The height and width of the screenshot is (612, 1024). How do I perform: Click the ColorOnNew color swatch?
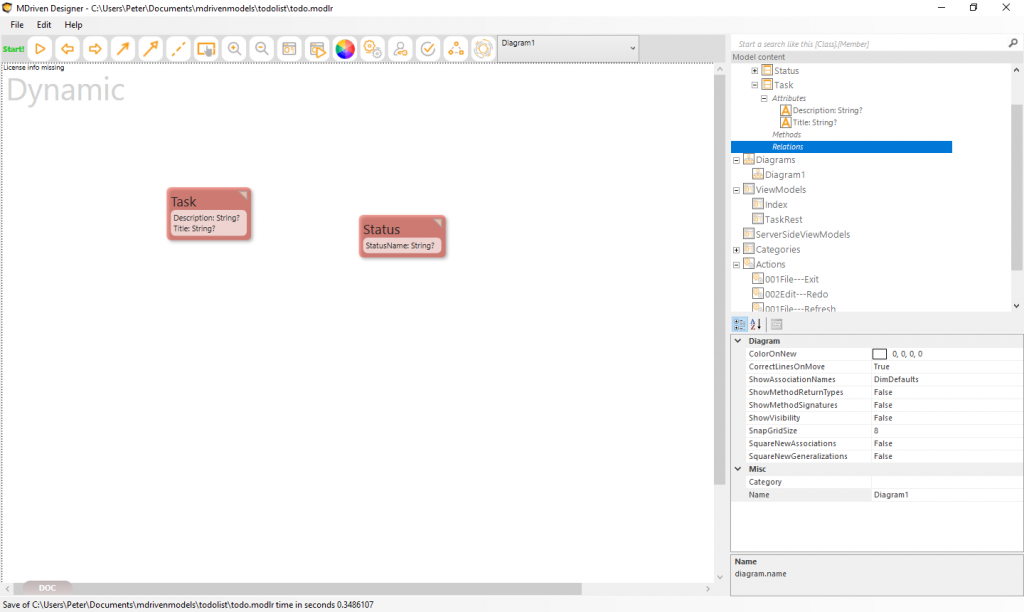880,354
